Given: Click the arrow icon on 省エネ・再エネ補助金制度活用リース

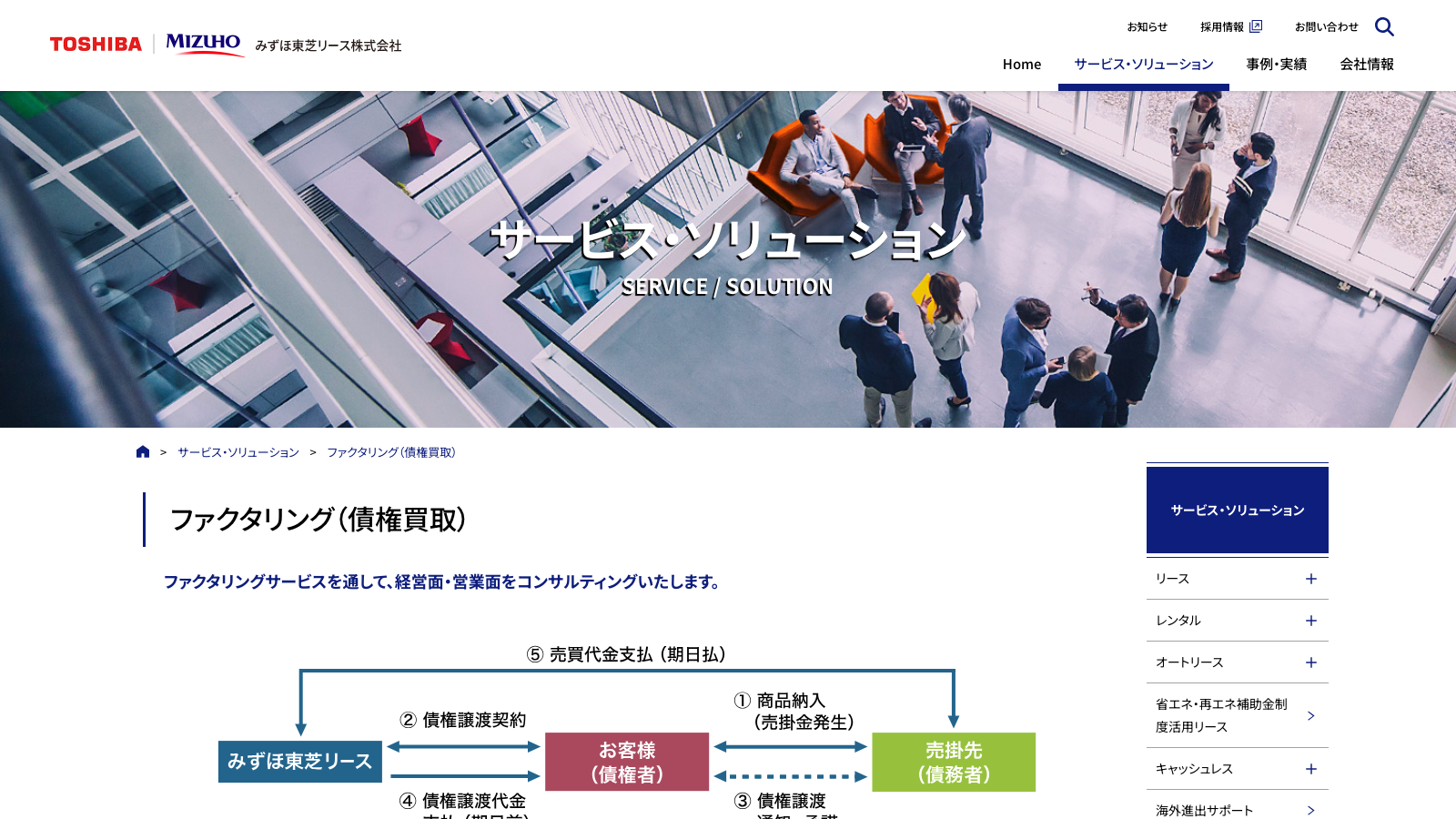Looking at the screenshot, I should [x=1310, y=716].
